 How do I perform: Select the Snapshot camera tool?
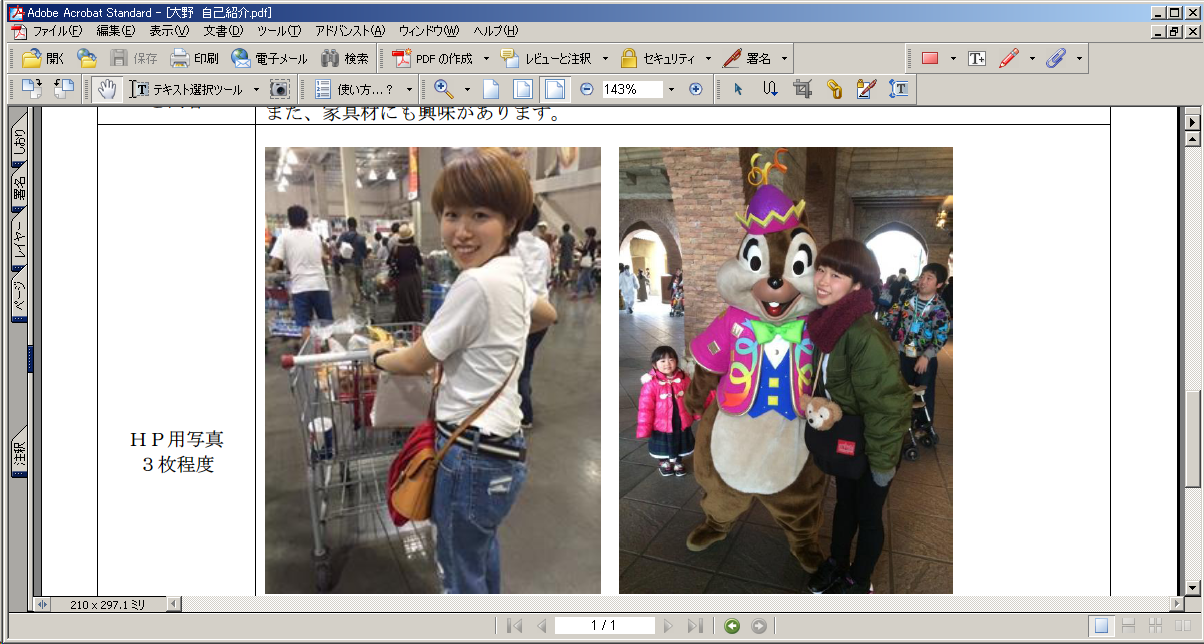pos(280,89)
